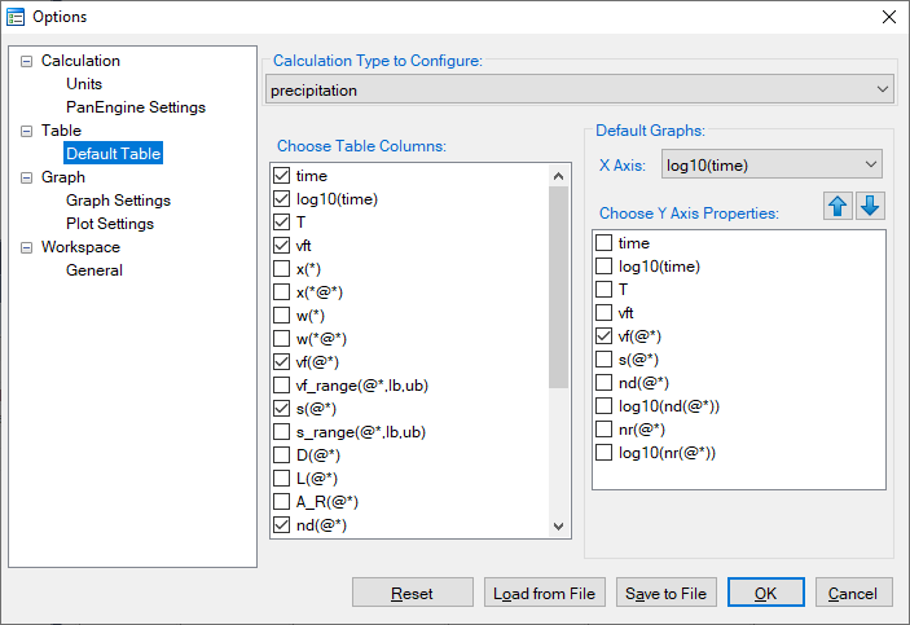Collapse the Workspace tree node
This screenshot has height=625, width=910.
[x=26, y=248]
